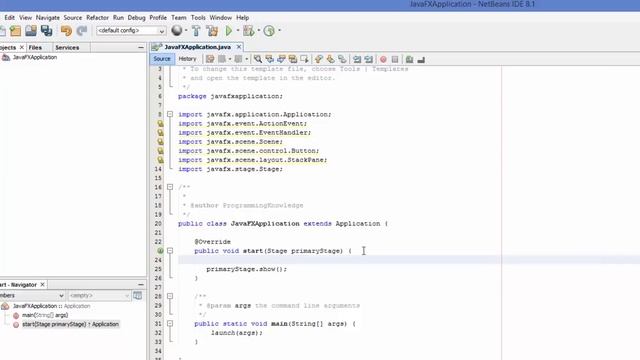
Task: Open the Refactor menu
Action: coord(98,18)
